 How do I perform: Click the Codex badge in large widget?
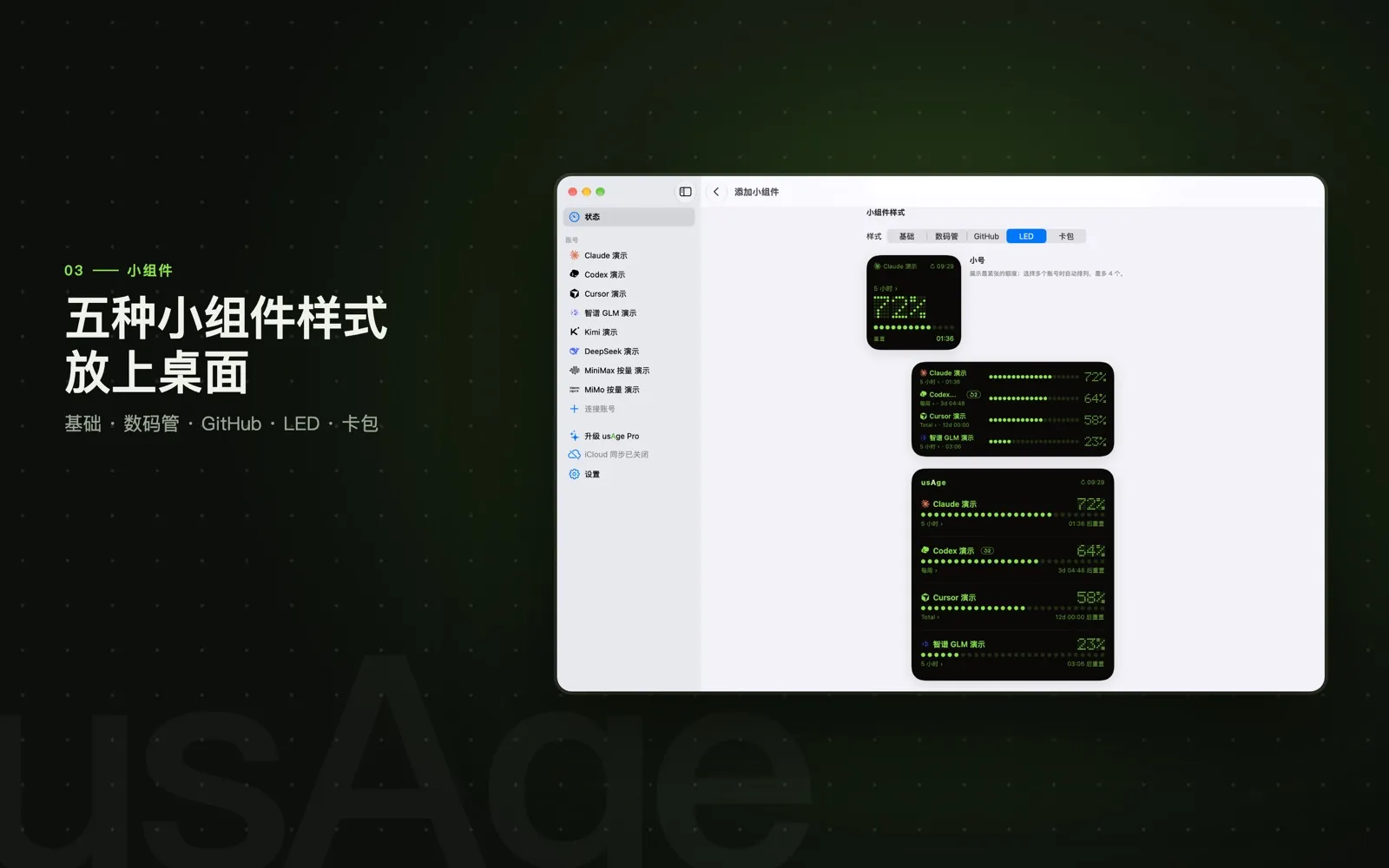point(987,550)
